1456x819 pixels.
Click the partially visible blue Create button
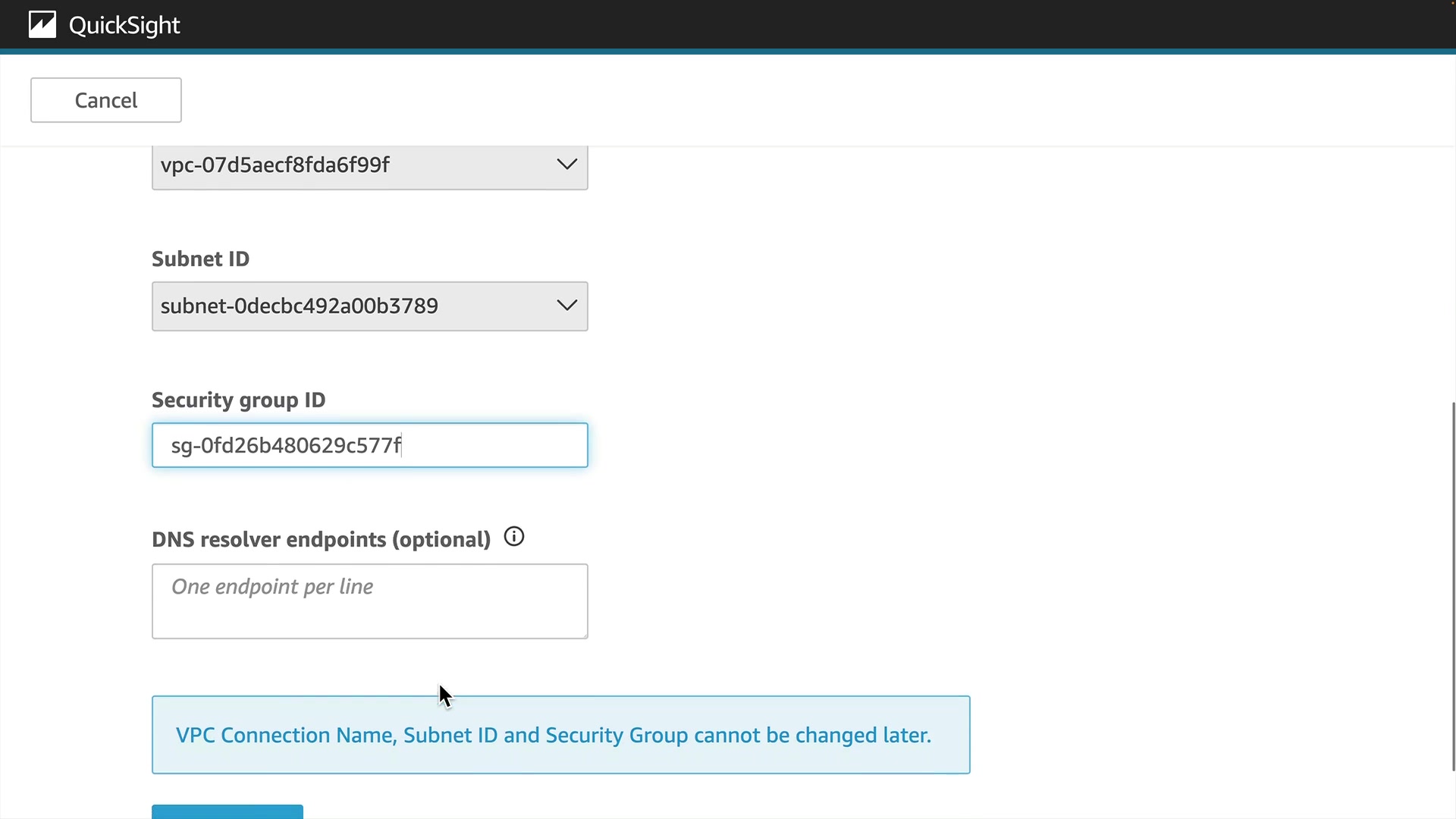tap(227, 812)
